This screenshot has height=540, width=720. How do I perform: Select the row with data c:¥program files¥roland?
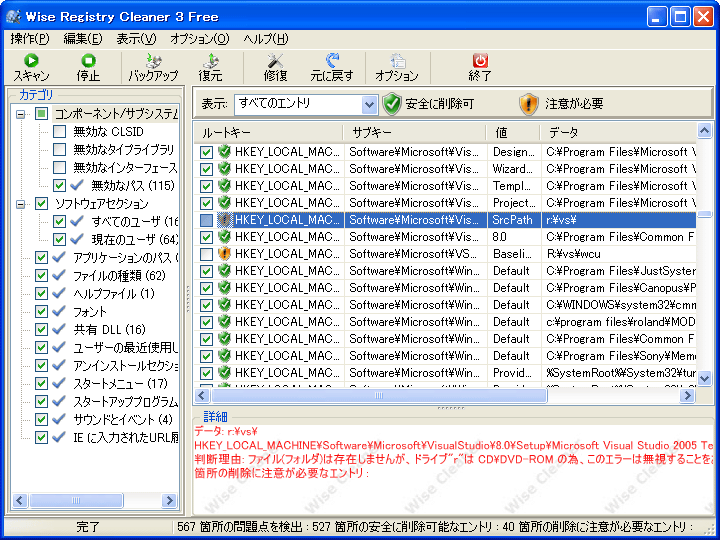pyautogui.click(x=444, y=322)
